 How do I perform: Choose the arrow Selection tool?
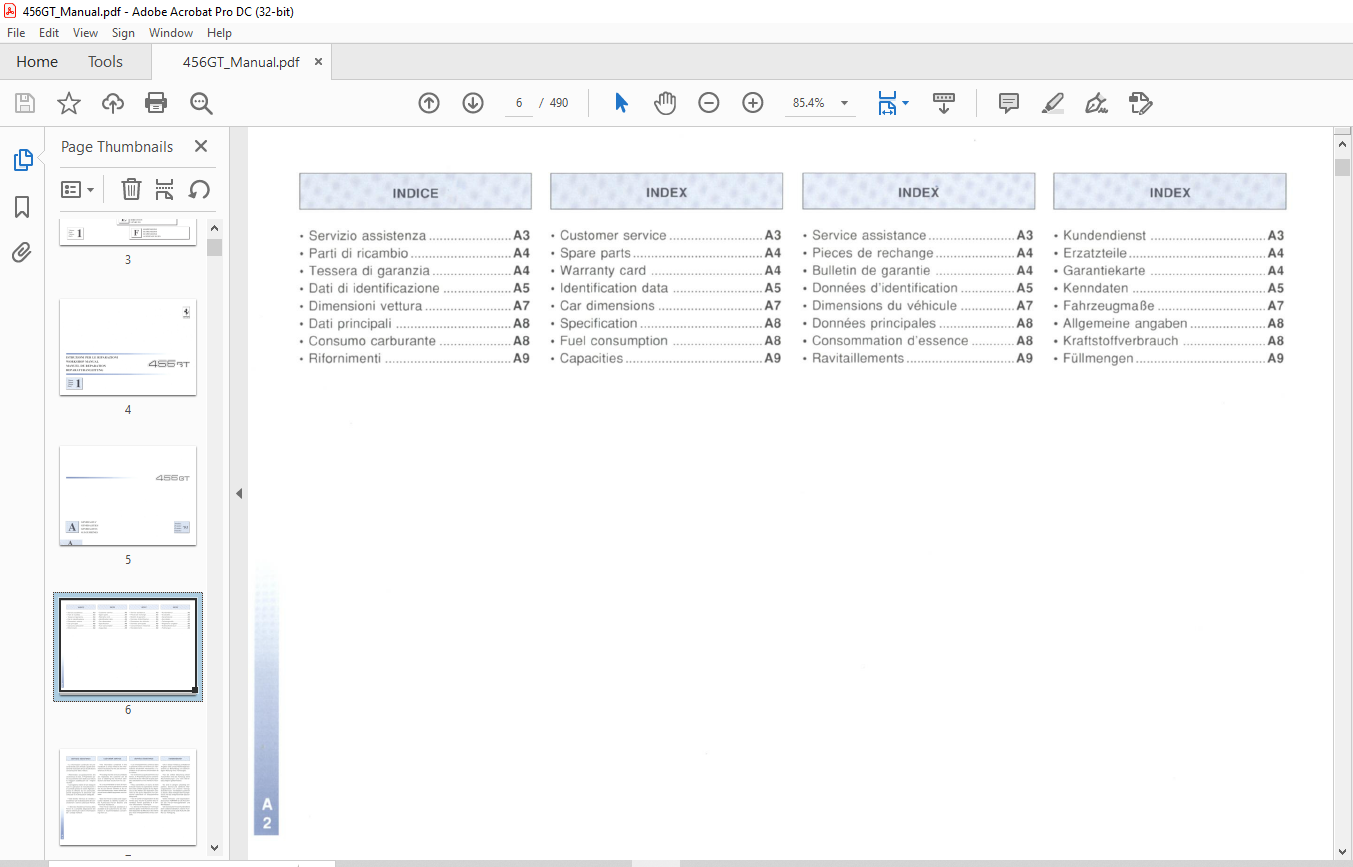(621, 103)
